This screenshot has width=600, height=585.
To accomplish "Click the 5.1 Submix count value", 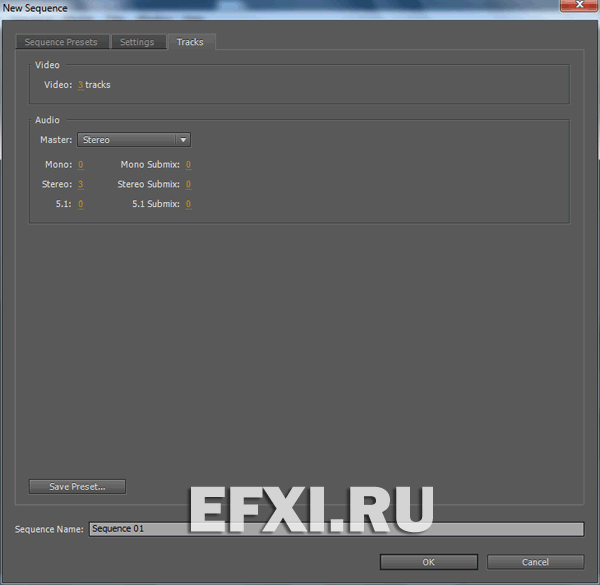I will pyautogui.click(x=187, y=204).
